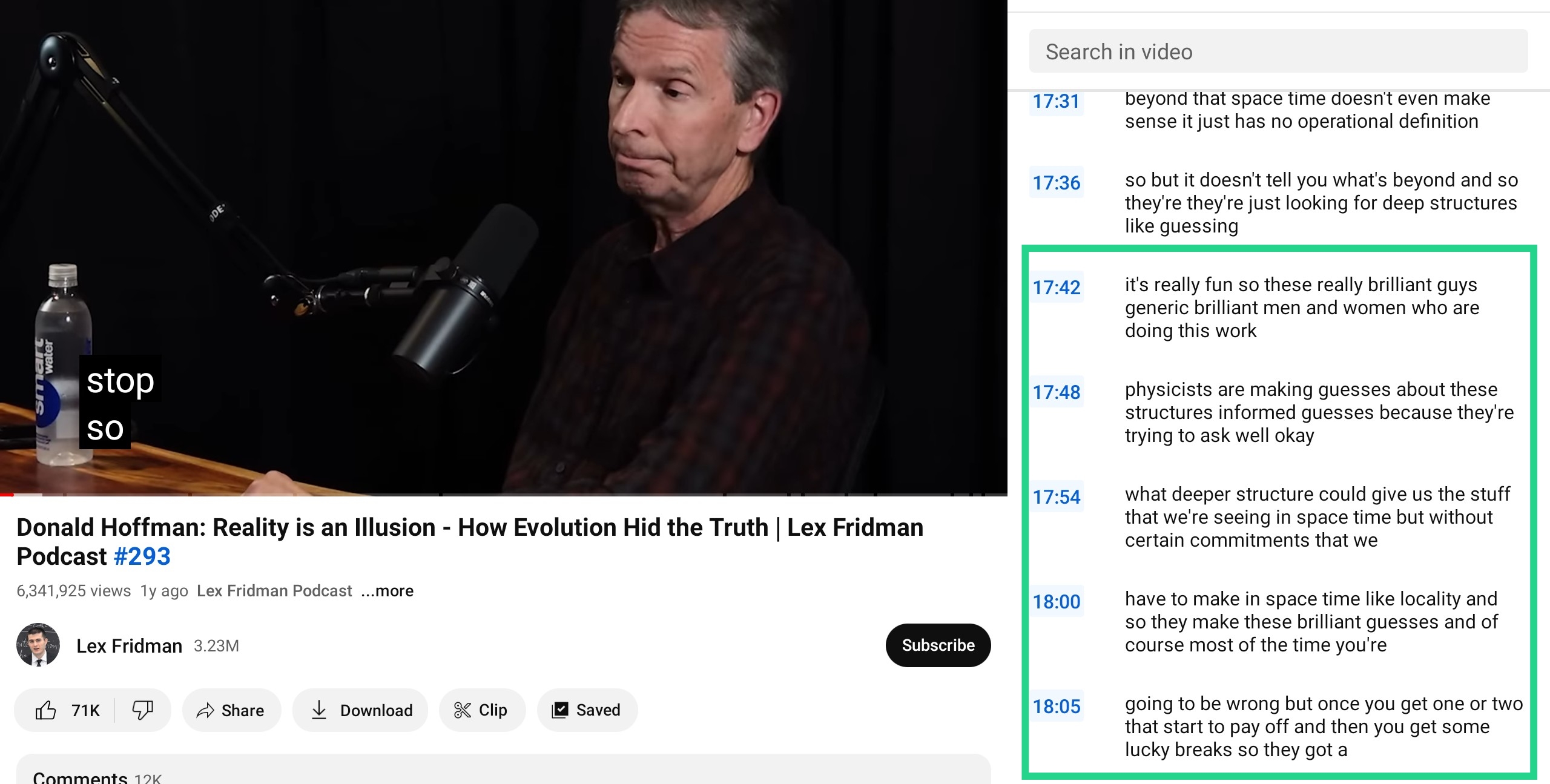This screenshot has height=784, width=1550.
Task: Dislike the video with thumbs down
Action: pos(143,710)
